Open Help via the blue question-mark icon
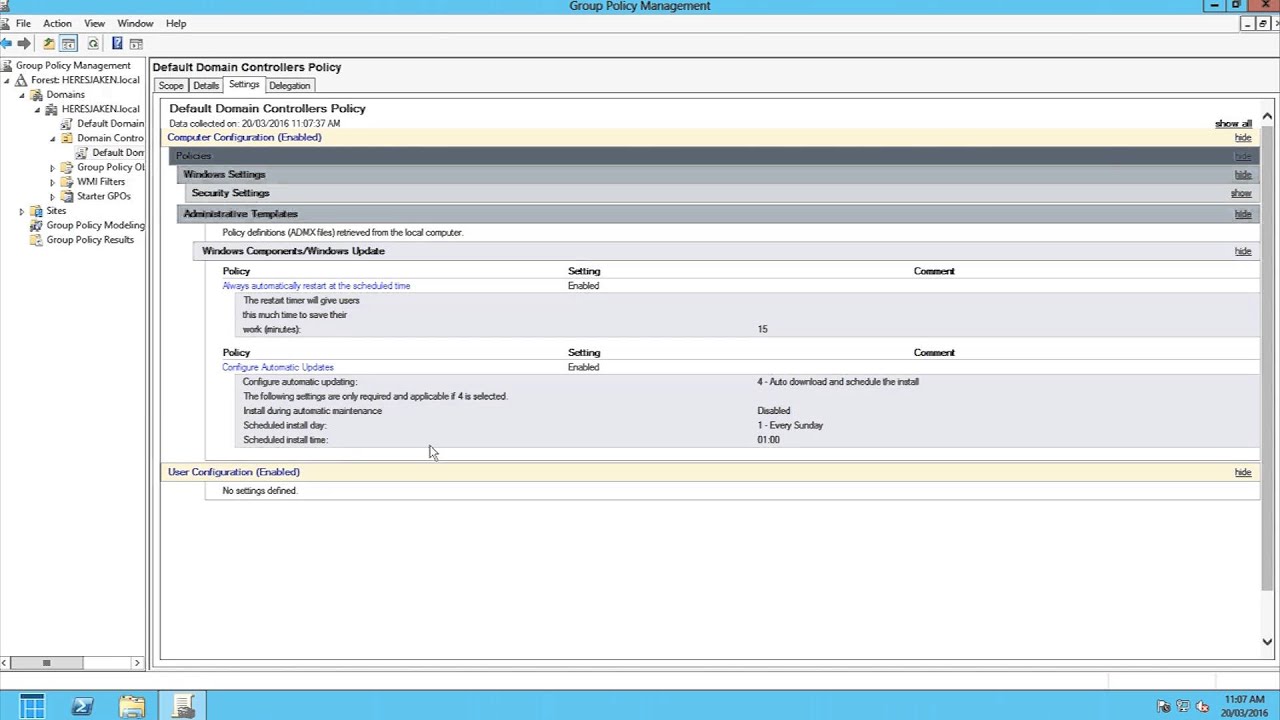The height and width of the screenshot is (720, 1280). pos(117,43)
